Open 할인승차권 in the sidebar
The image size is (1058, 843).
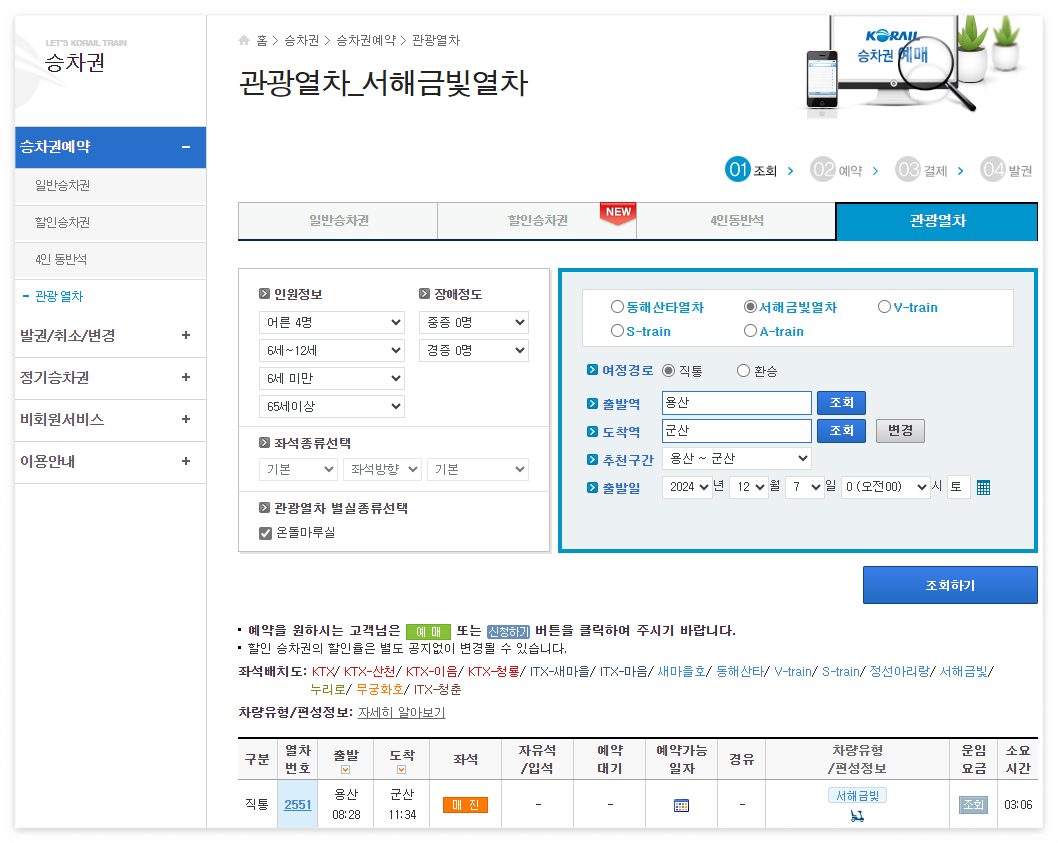click(63, 222)
